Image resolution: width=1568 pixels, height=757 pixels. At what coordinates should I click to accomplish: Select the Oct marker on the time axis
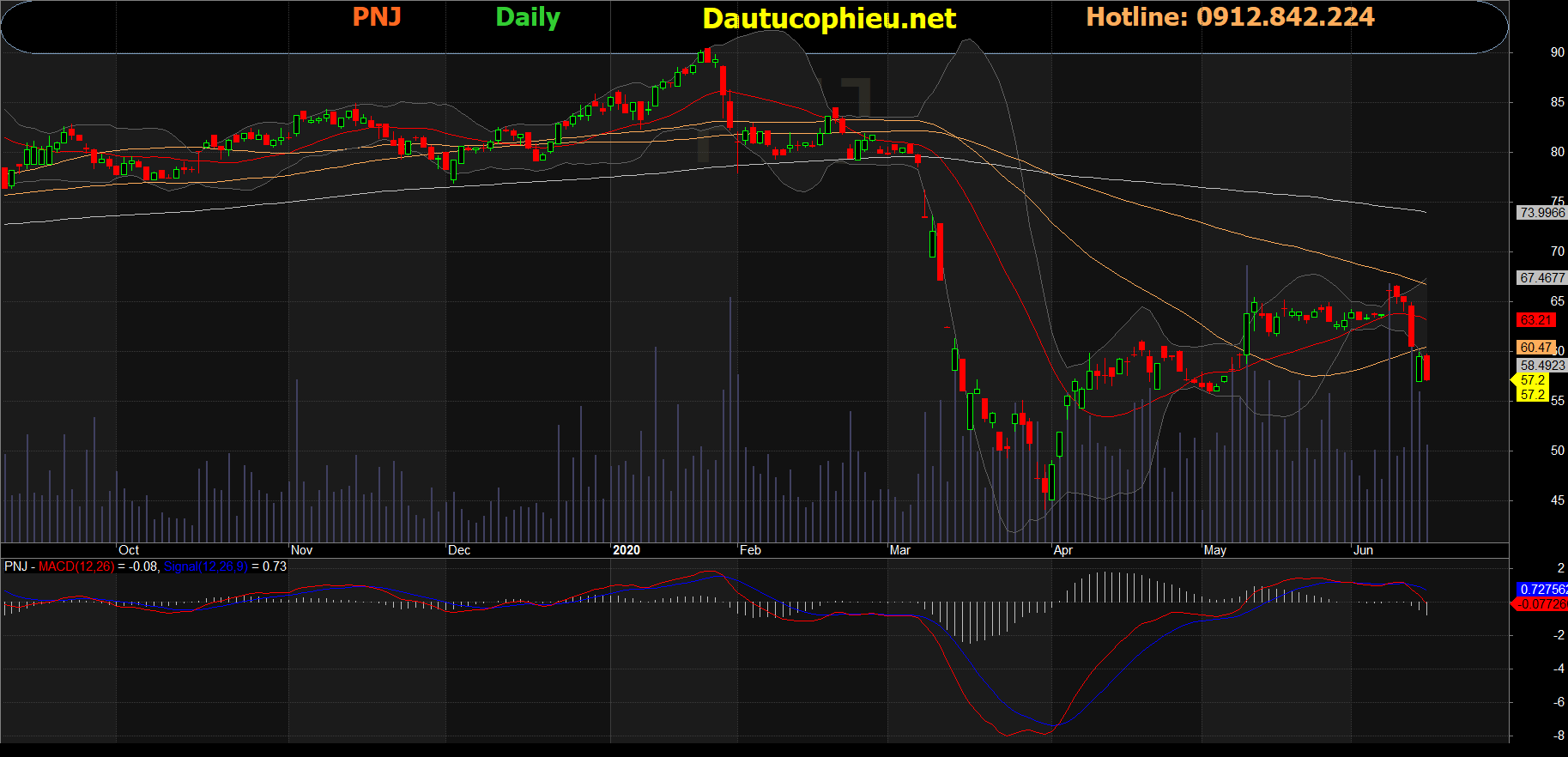129,550
